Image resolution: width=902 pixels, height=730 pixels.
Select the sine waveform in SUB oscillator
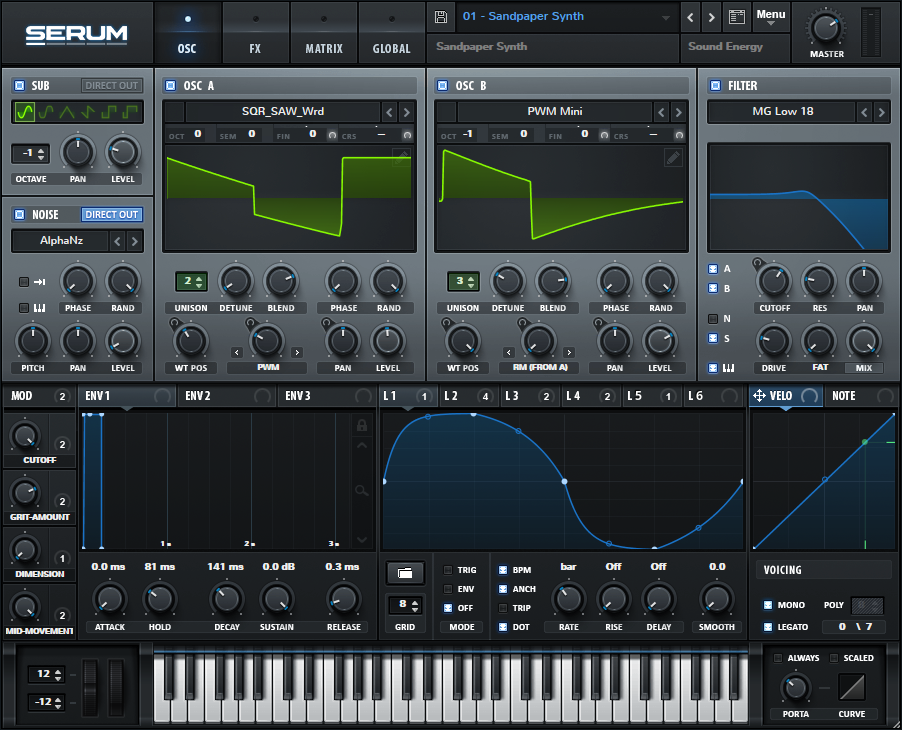26,112
